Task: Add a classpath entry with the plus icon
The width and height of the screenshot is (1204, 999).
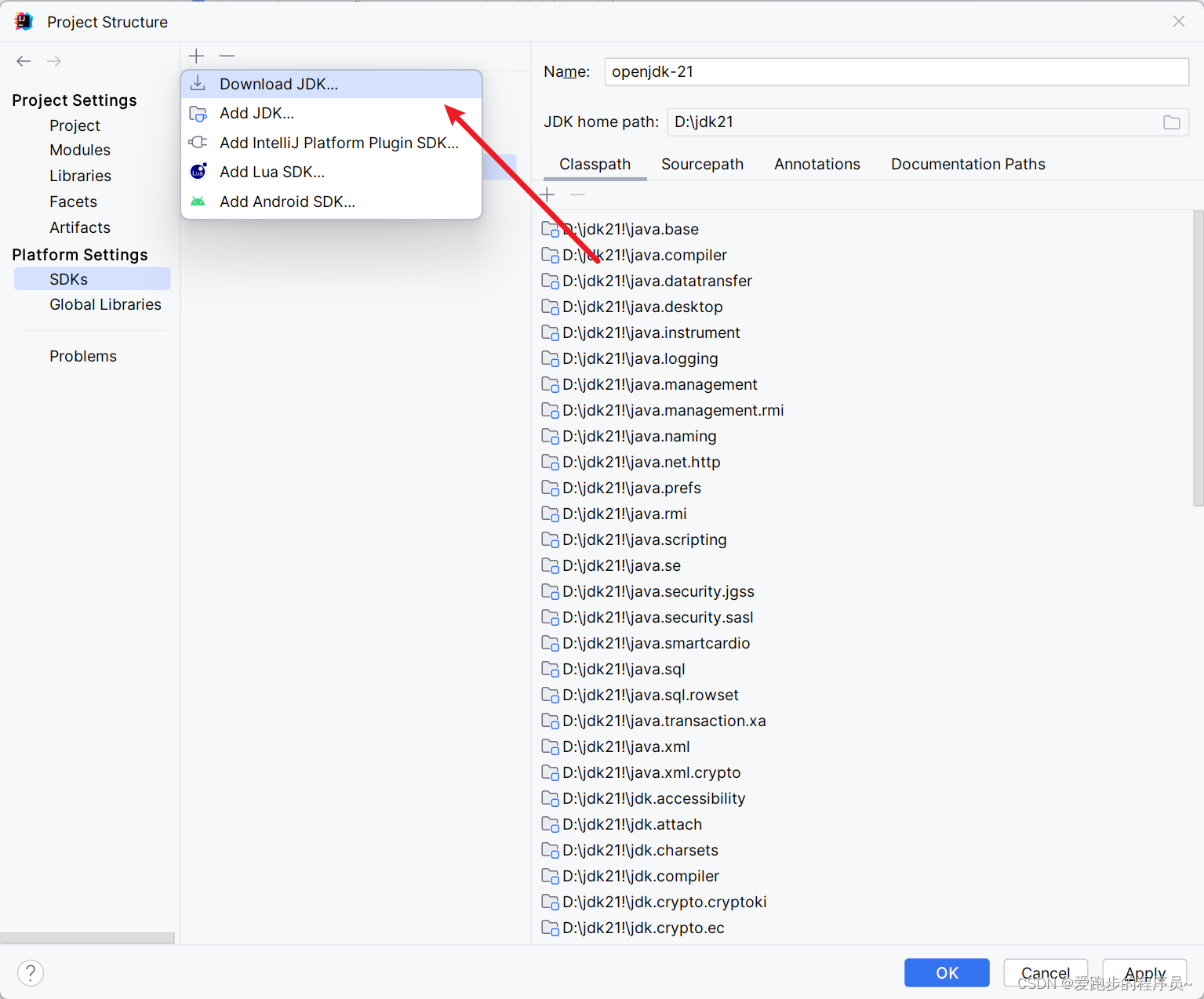Action: pyautogui.click(x=547, y=194)
